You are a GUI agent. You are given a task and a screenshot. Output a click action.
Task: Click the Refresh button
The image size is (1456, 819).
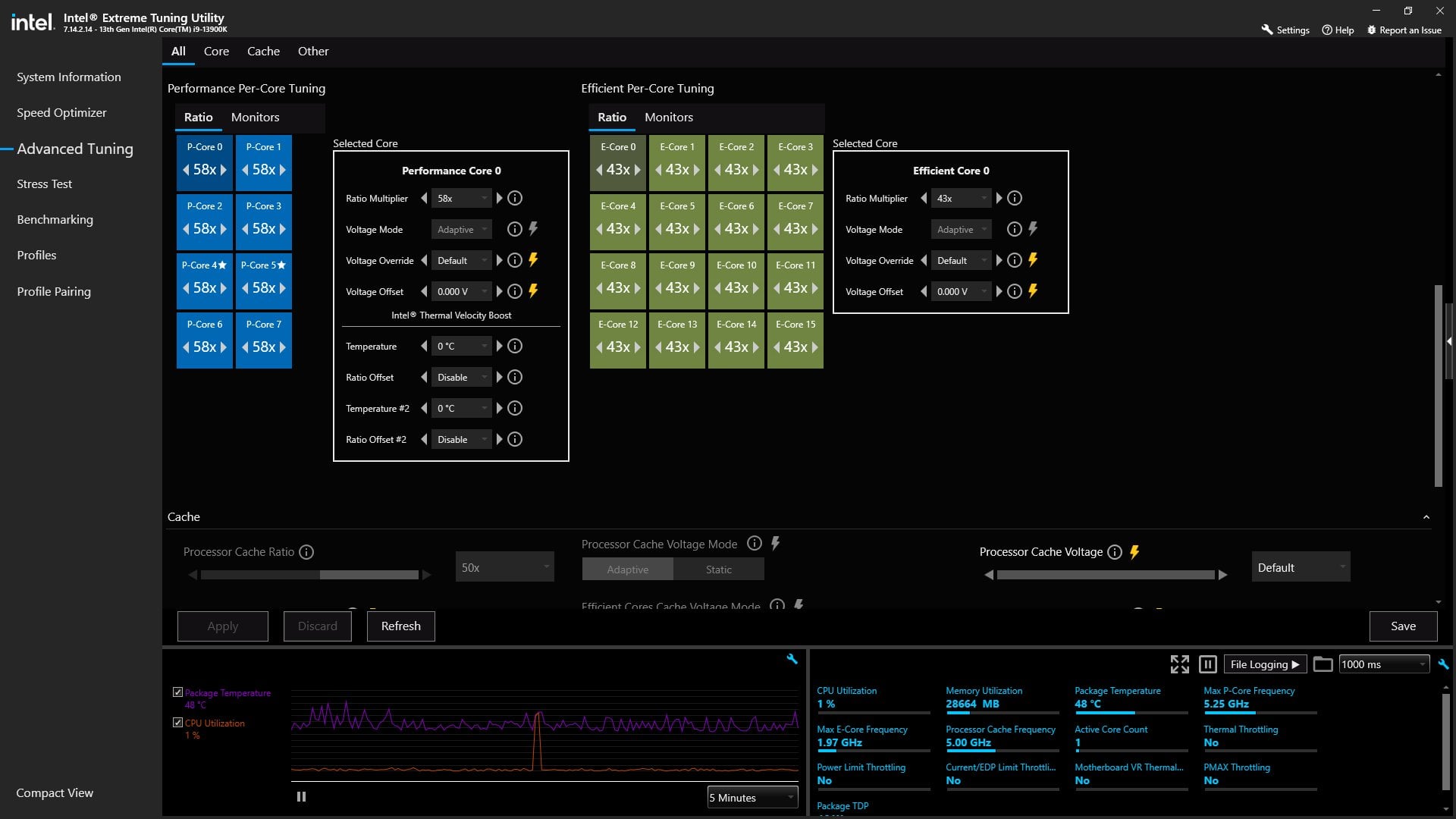(x=400, y=626)
